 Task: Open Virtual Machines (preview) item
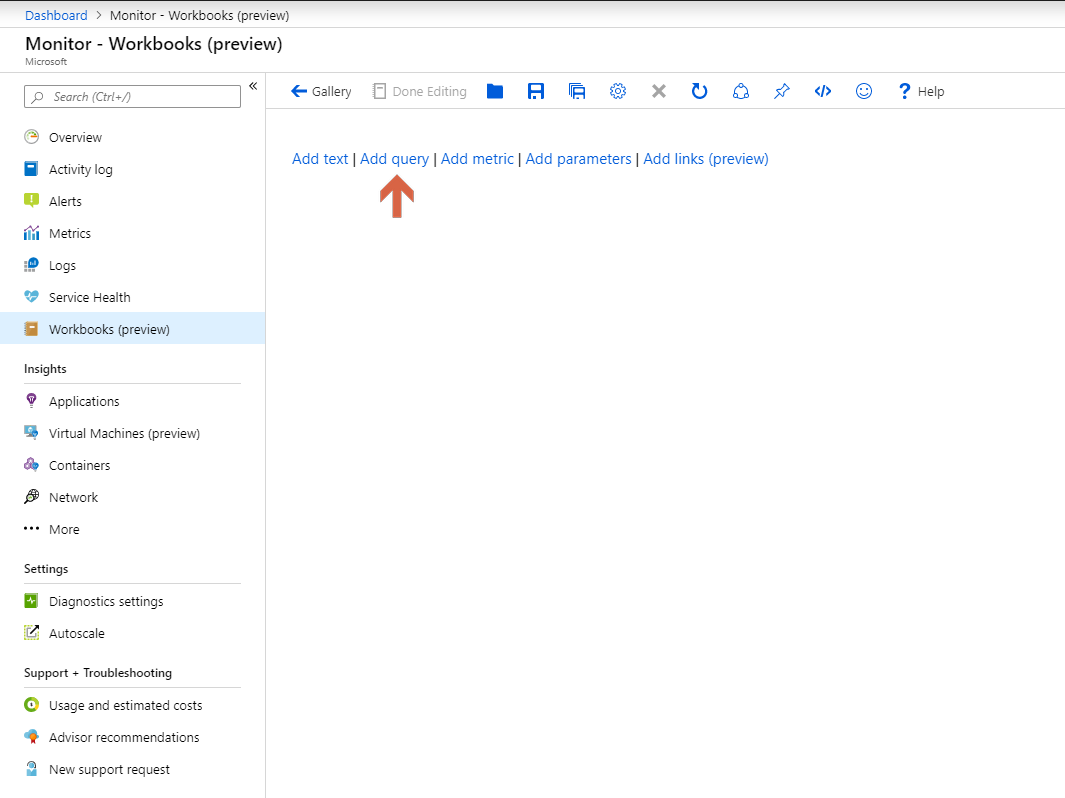click(132, 433)
